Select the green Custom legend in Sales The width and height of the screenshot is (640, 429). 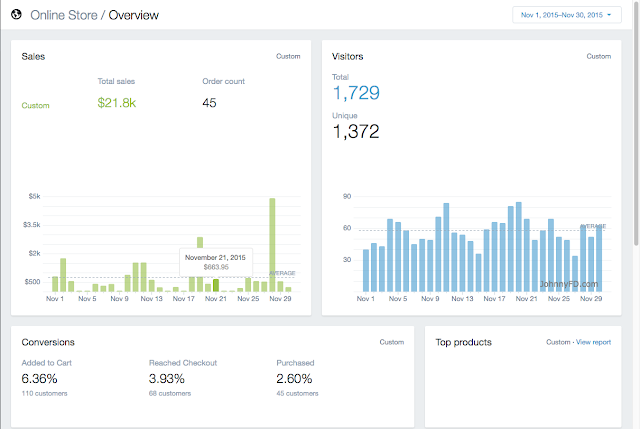tap(36, 105)
